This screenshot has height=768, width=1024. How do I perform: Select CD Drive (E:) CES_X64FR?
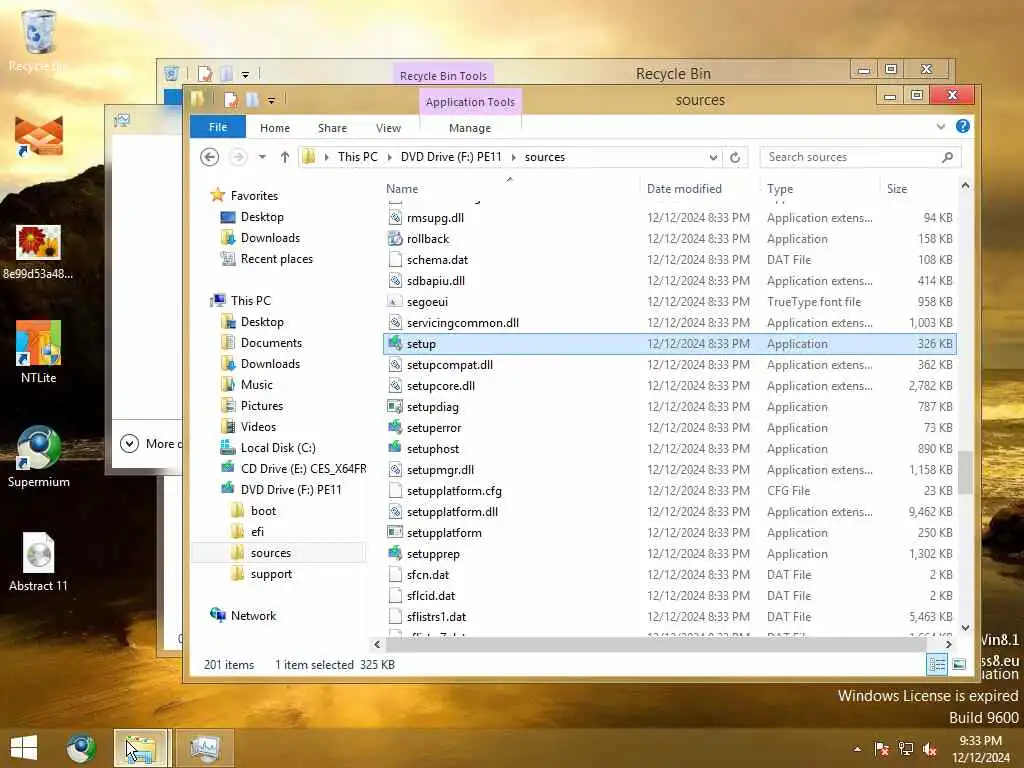(x=303, y=468)
